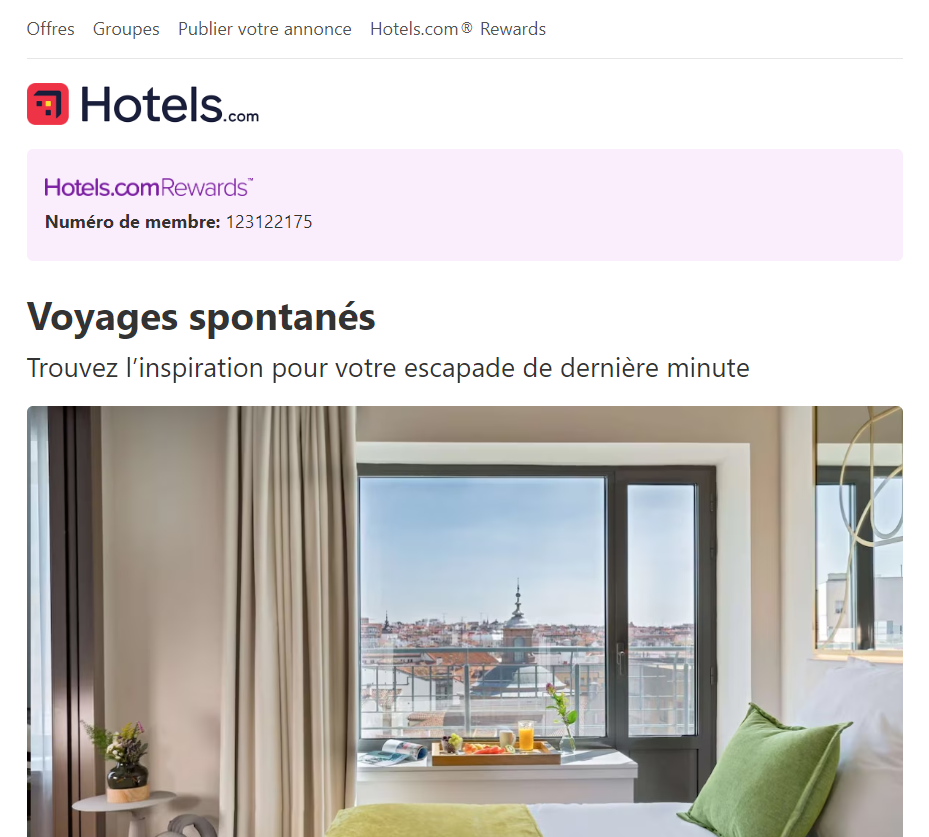Click the breakfast tray in the photo
This screenshot has width=929, height=837.
495,753
